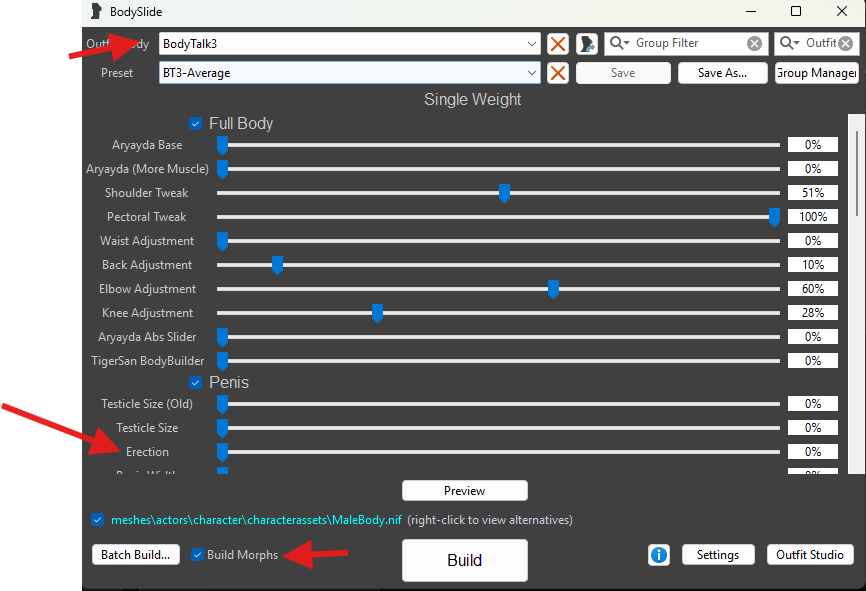Click the Outfit filter search field

click(x=819, y=44)
